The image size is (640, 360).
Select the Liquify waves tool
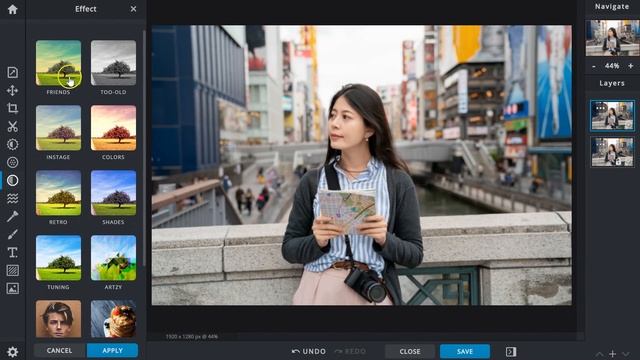tap(12, 198)
